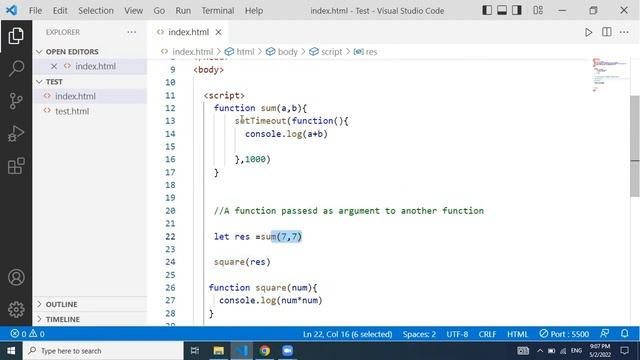Click the Windows taskbar search box

click(103, 351)
